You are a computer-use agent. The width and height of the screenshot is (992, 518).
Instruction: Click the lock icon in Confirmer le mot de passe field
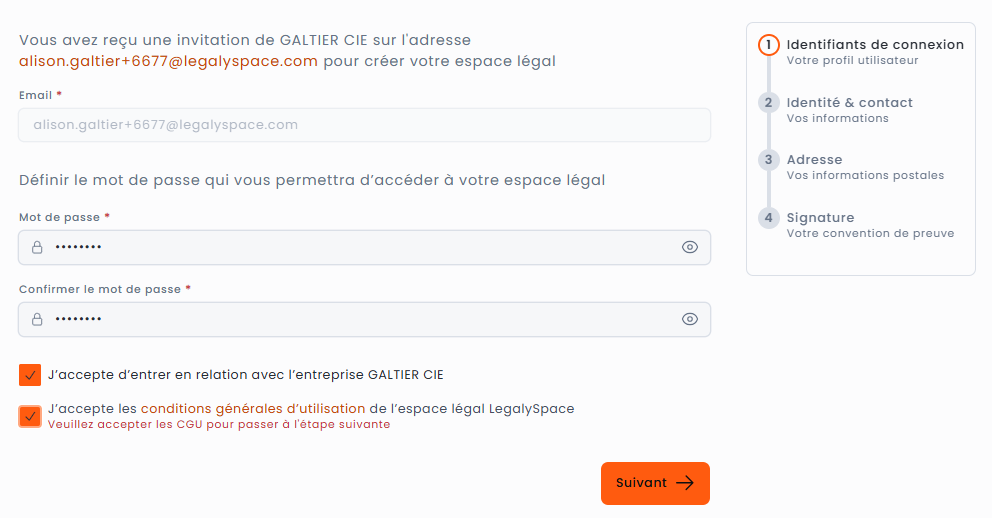[x=37, y=319]
